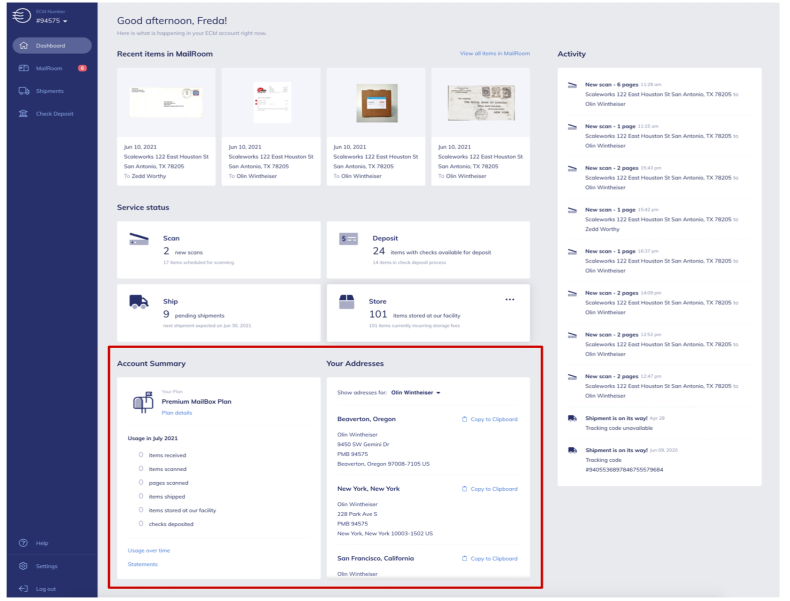The width and height of the screenshot is (790, 601).
Task: Click 'items stored at our facility' usage row
Action: click(x=177, y=510)
